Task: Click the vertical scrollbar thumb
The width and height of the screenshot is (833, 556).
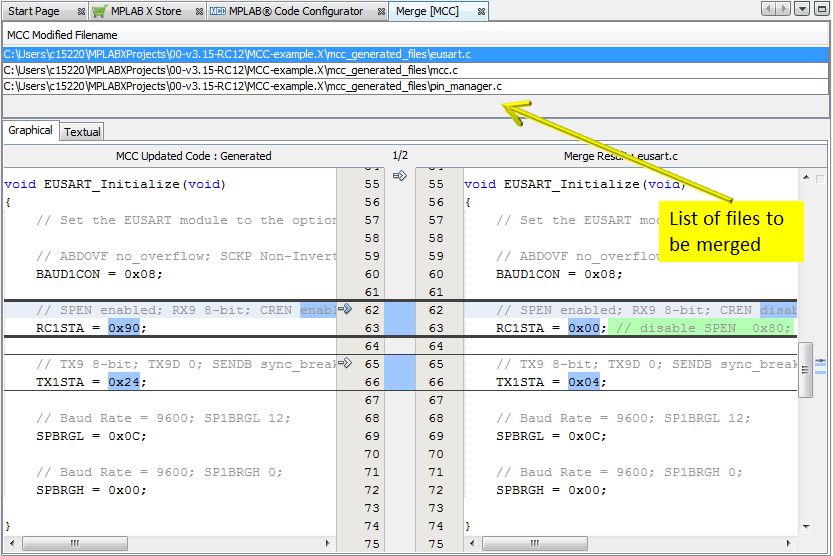Action: click(x=805, y=370)
